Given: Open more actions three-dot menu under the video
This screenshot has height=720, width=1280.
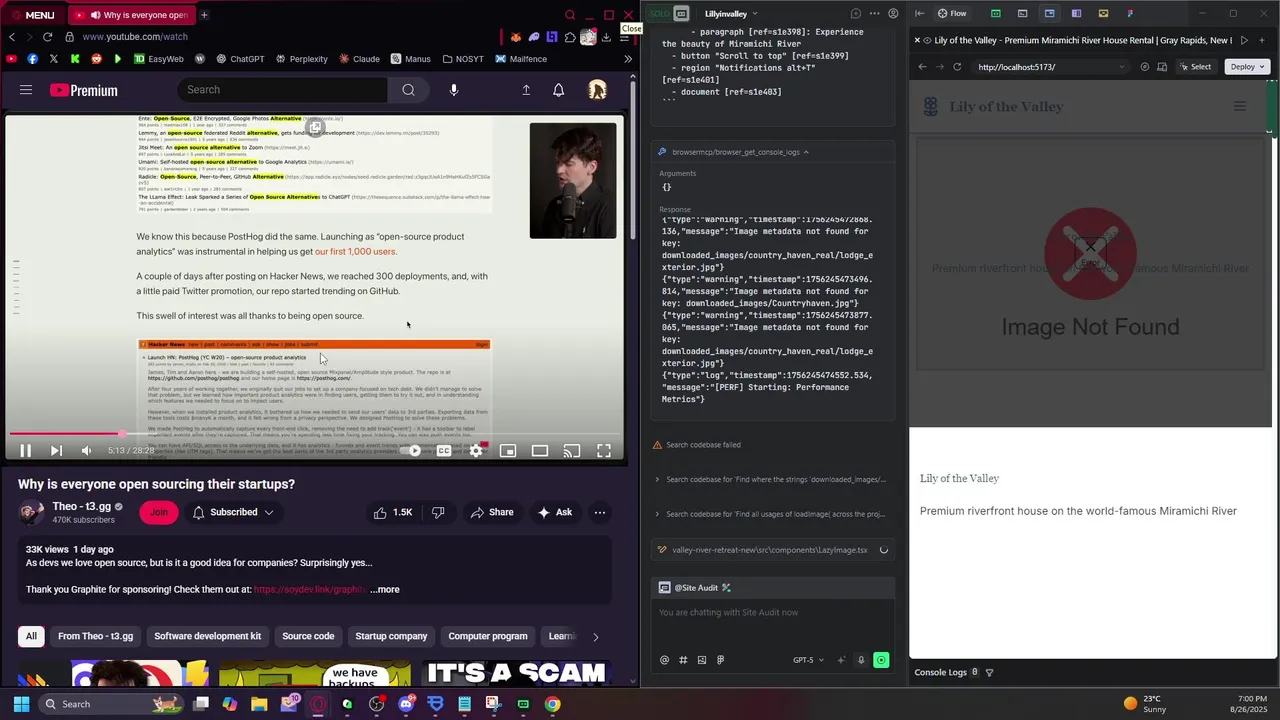Looking at the screenshot, I should click(600, 512).
